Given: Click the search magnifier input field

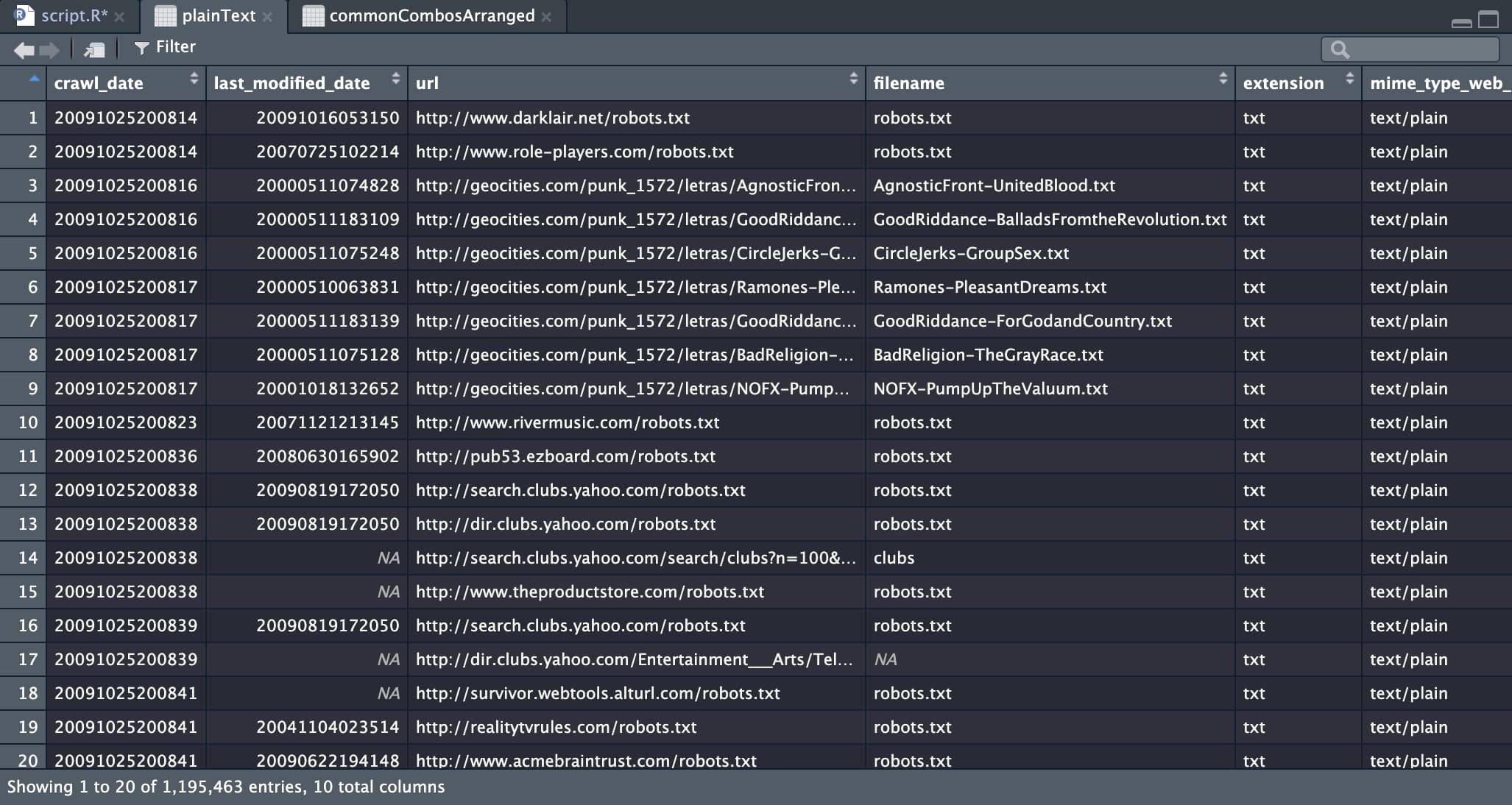Looking at the screenshot, I should coord(1421,49).
